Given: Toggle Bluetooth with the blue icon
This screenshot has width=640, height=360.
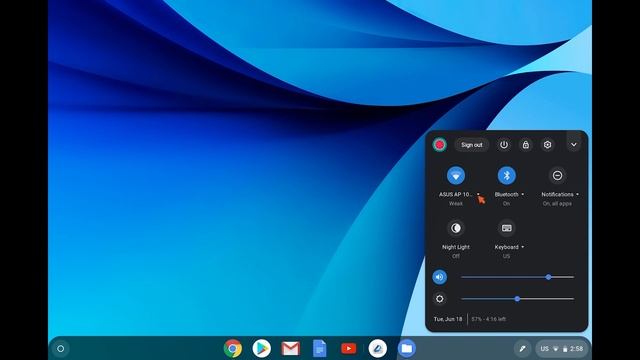Looking at the screenshot, I should point(507,176).
